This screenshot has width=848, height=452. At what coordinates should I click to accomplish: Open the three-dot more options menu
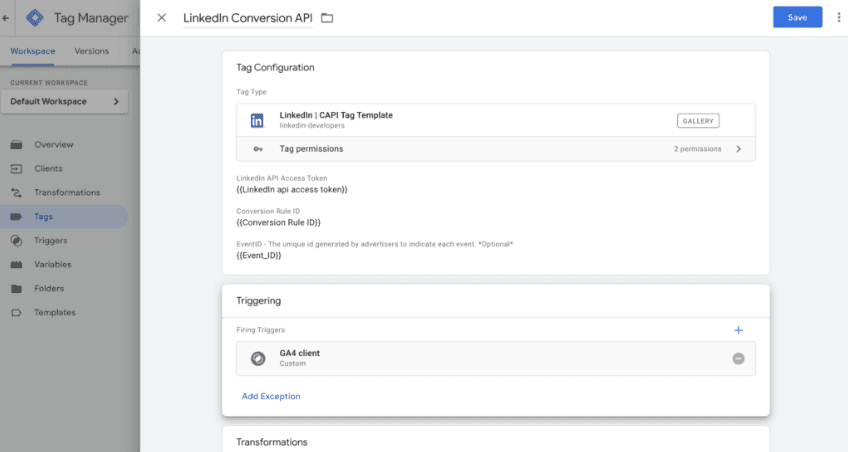pyautogui.click(x=839, y=17)
